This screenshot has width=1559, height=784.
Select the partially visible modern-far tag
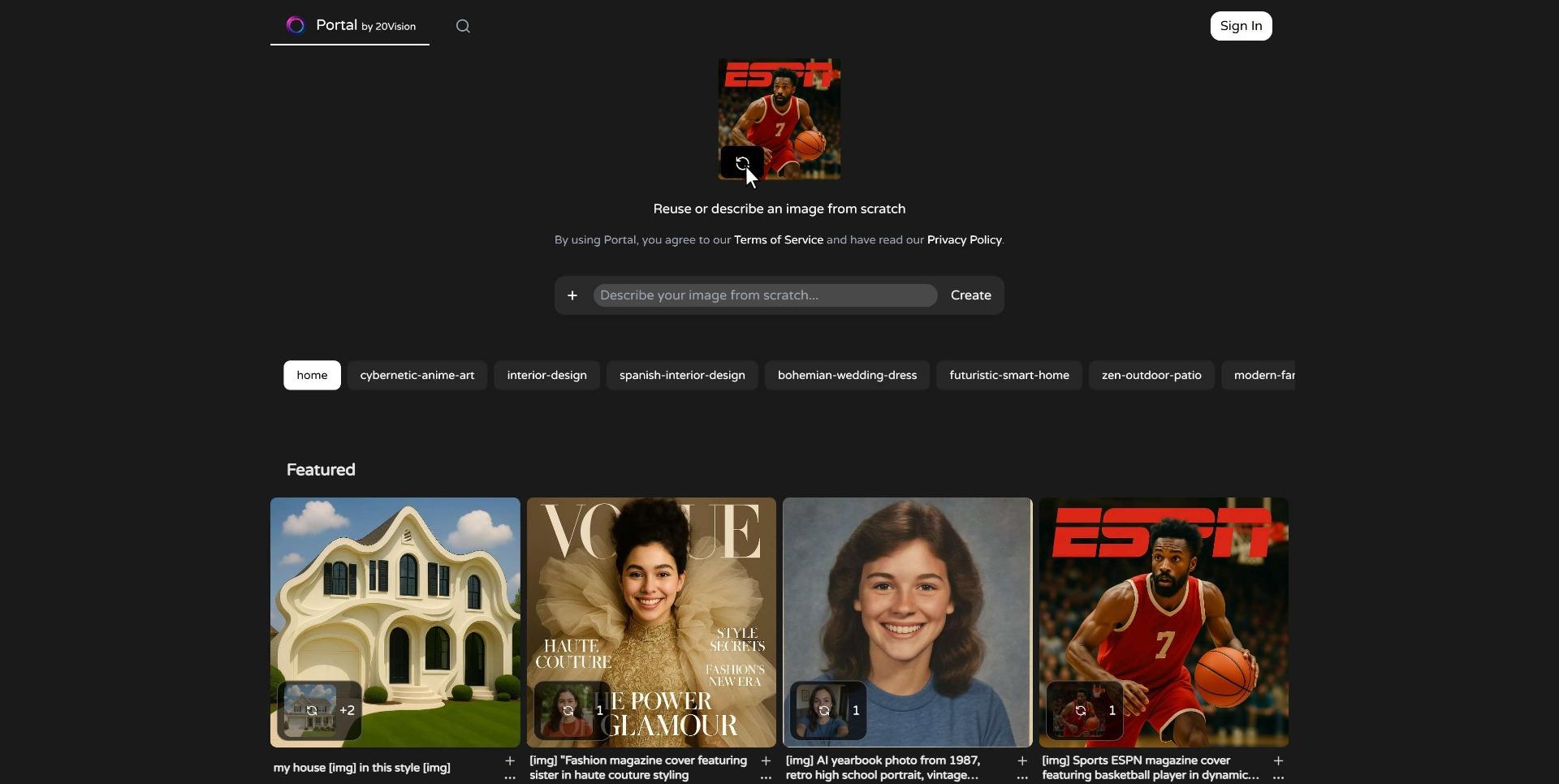(x=1259, y=375)
